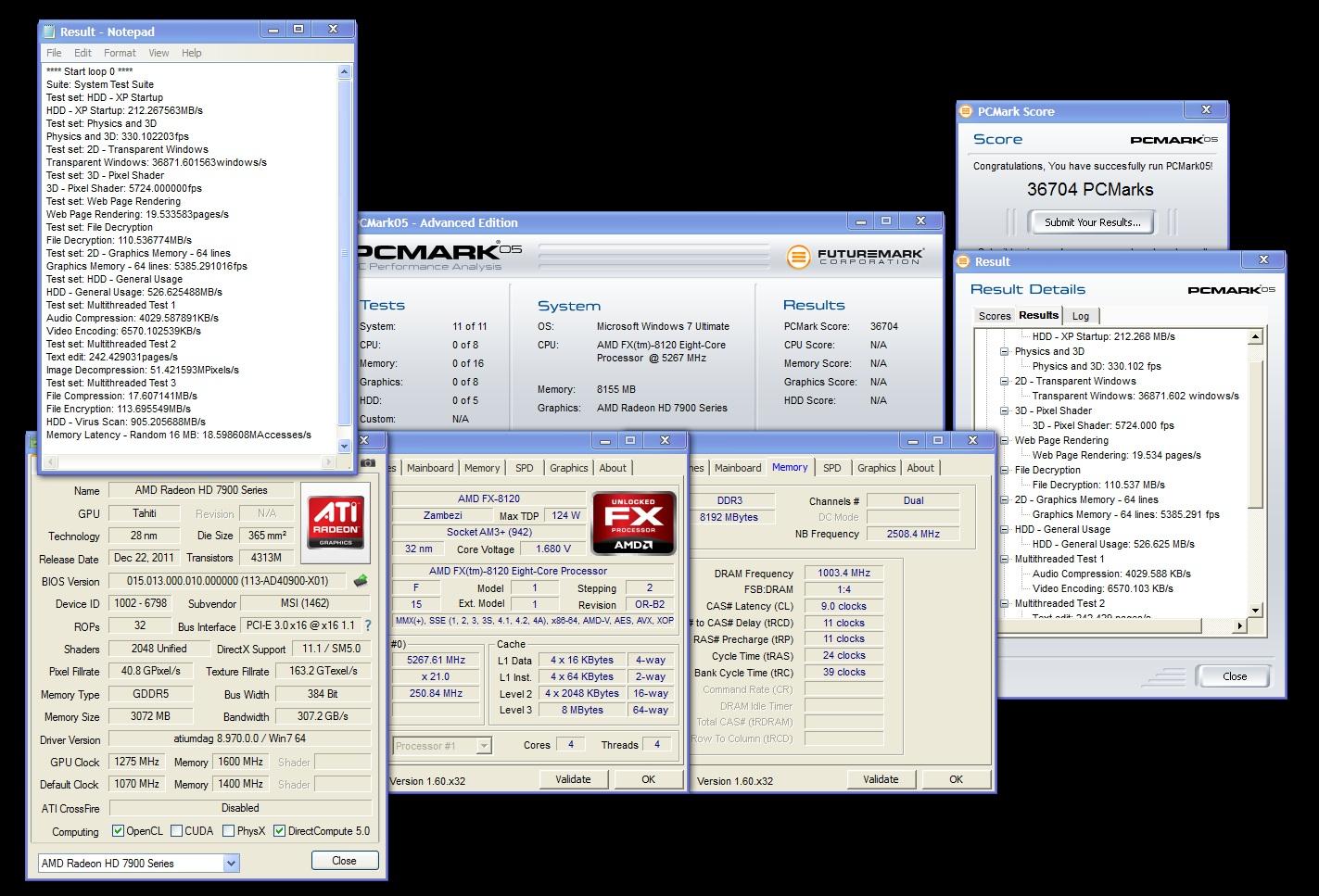This screenshot has width=1319, height=896.
Task: Select the Audio Compression: 4029.588 KB/s row
Action: (x=1111, y=574)
